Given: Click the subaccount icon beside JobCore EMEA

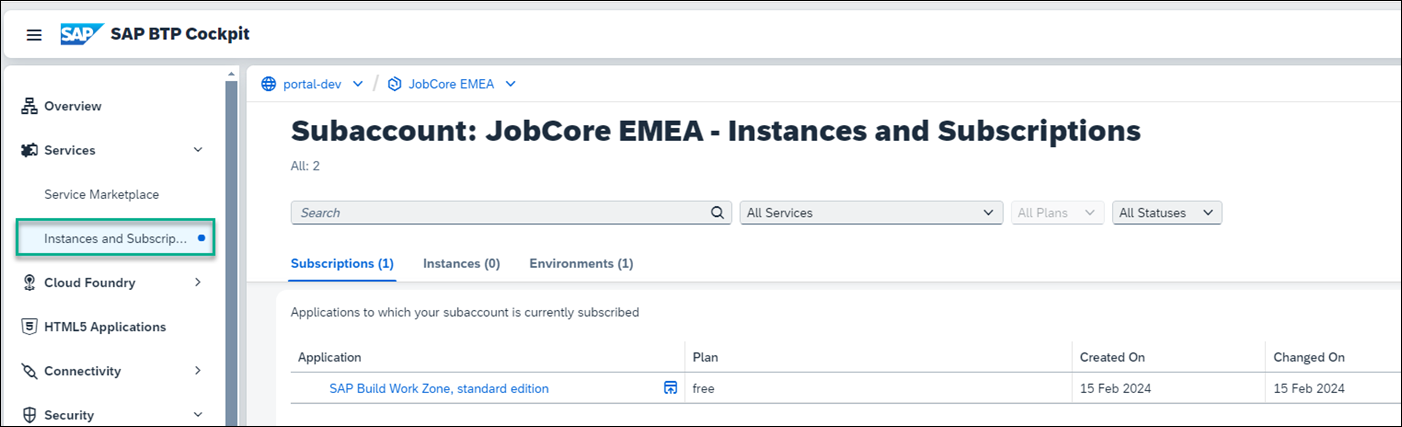Looking at the screenshot, I should click(394, 84).
